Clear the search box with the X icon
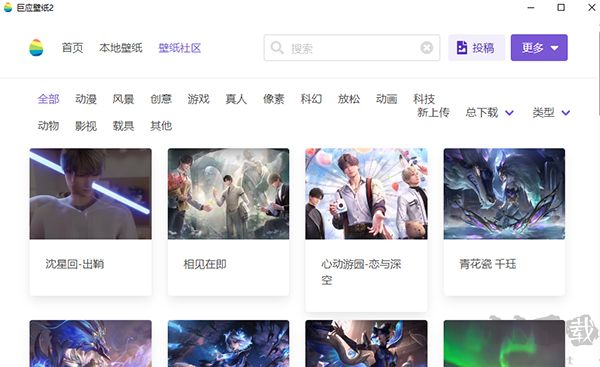Screen dimensions: 600x367 point(427,48)
